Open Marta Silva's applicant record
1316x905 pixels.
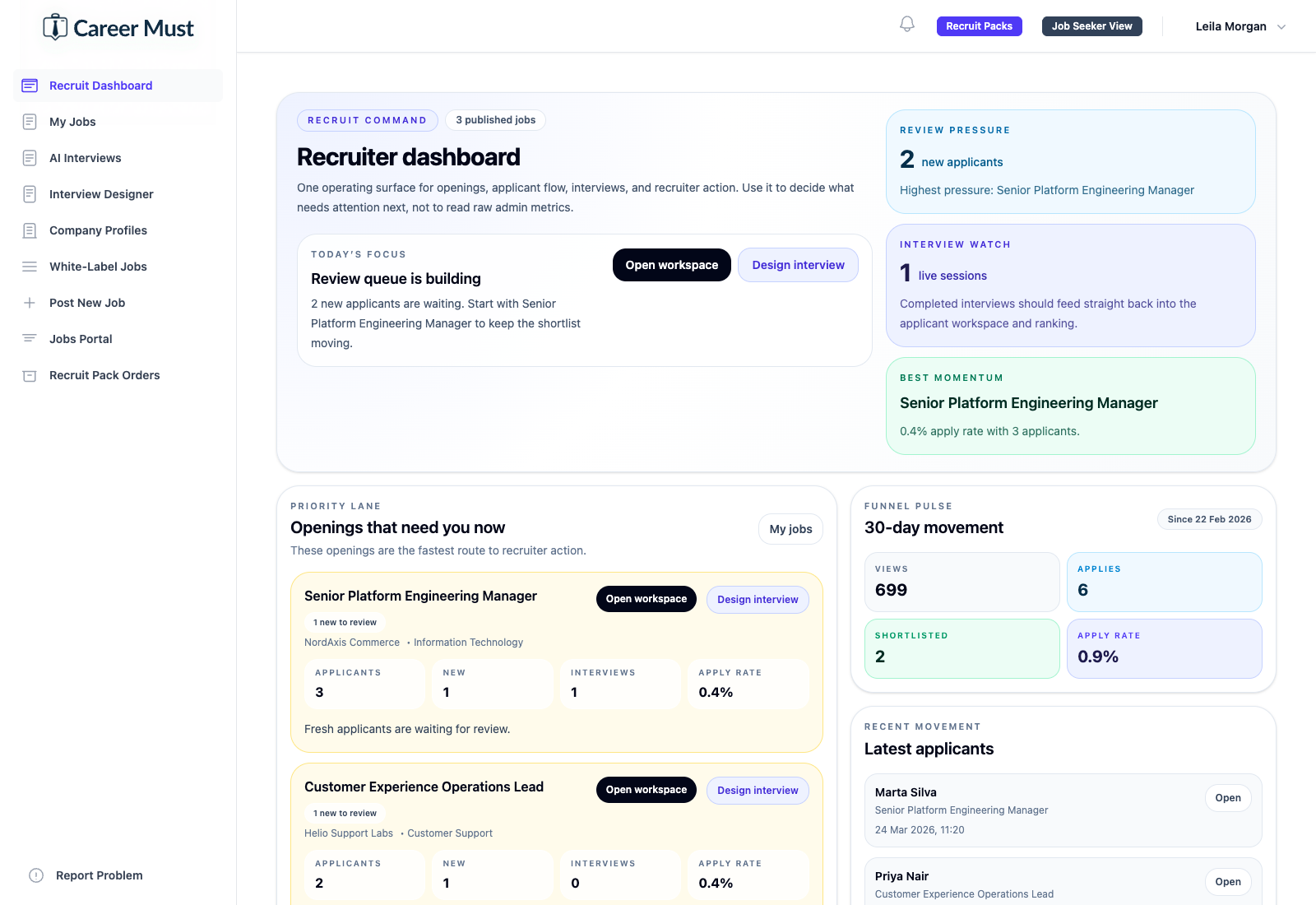1227,797
